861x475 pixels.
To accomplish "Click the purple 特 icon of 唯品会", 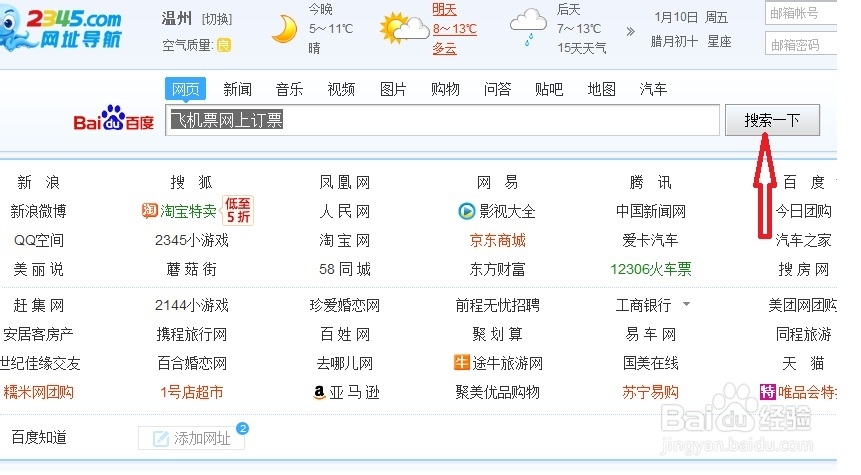I will 768,392.
